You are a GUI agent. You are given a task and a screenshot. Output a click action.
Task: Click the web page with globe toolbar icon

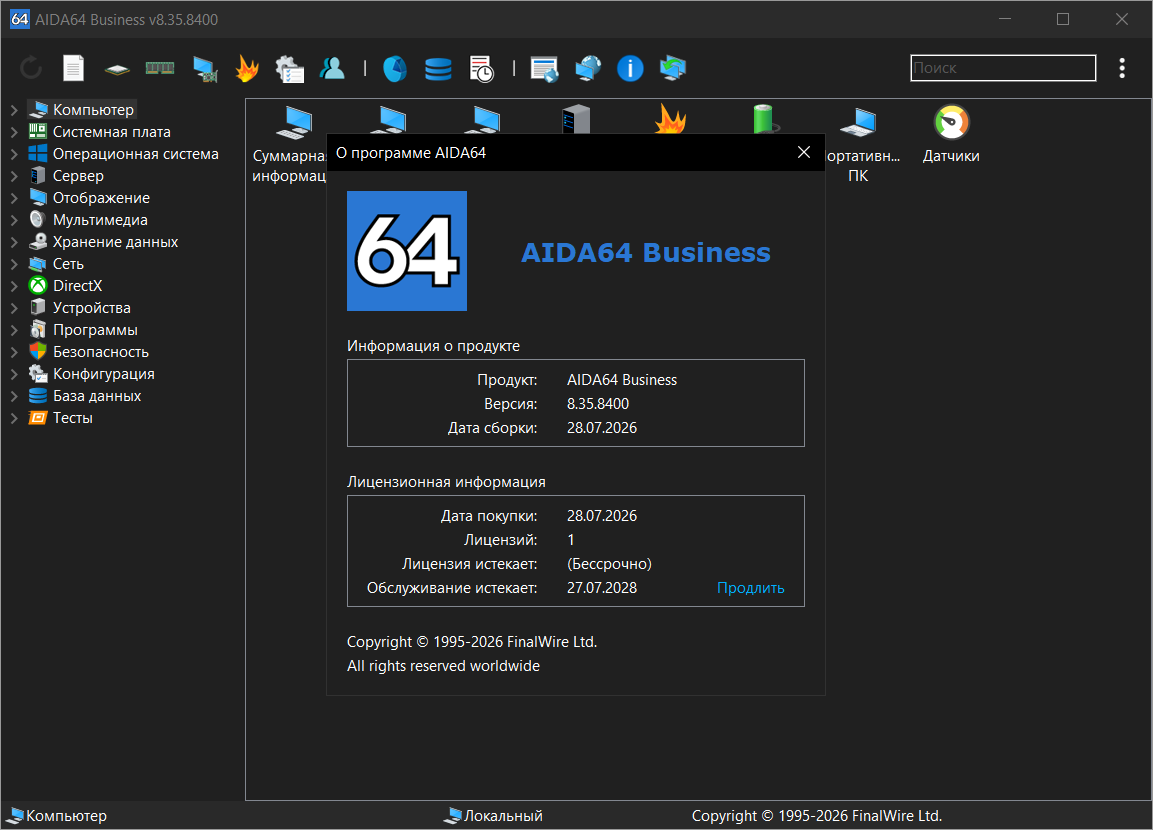pos(544,69)
